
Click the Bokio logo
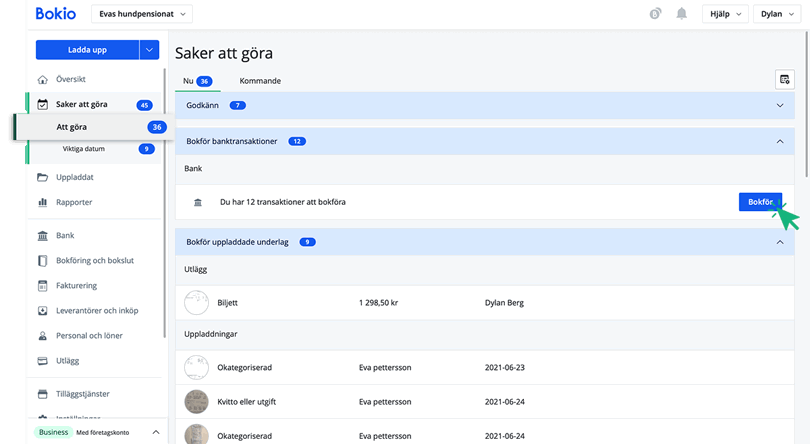pos(55,14)
